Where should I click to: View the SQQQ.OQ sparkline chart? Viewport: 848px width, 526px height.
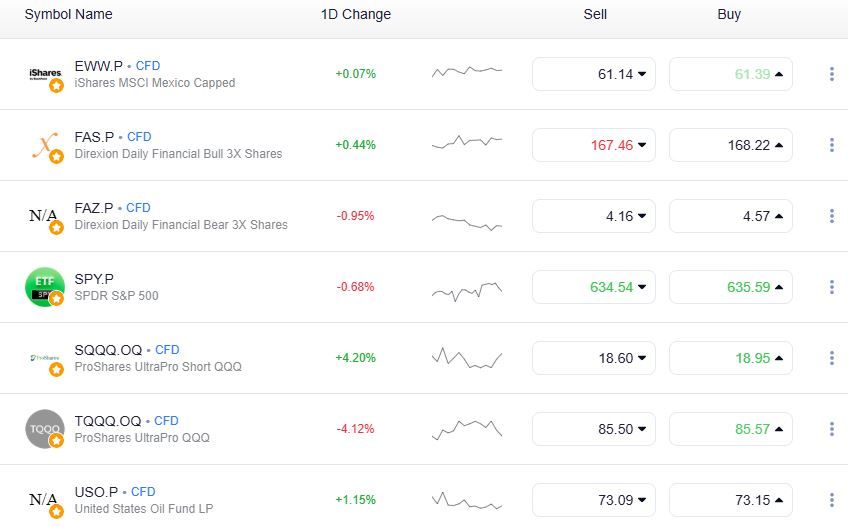[467, 358]
